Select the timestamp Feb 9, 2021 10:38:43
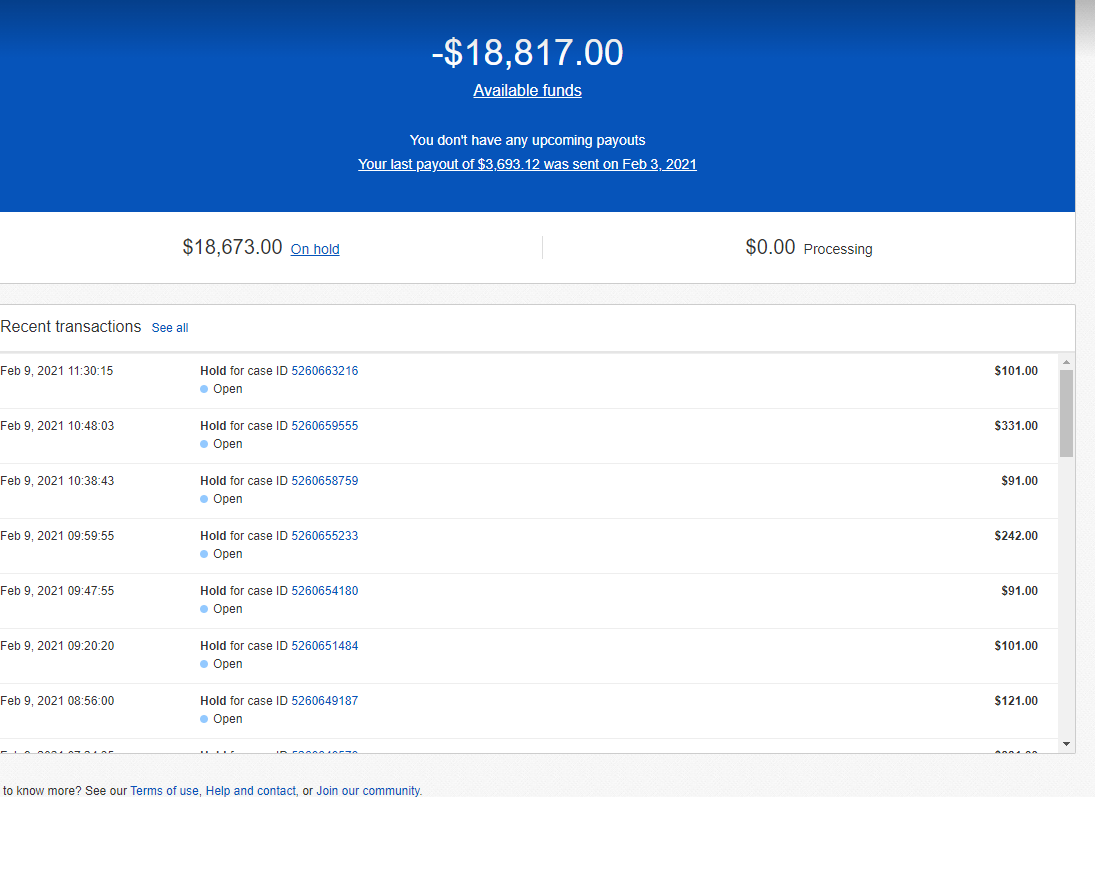Image resolution: width=1095 pixels, height=886 pixels. point(57,481)
